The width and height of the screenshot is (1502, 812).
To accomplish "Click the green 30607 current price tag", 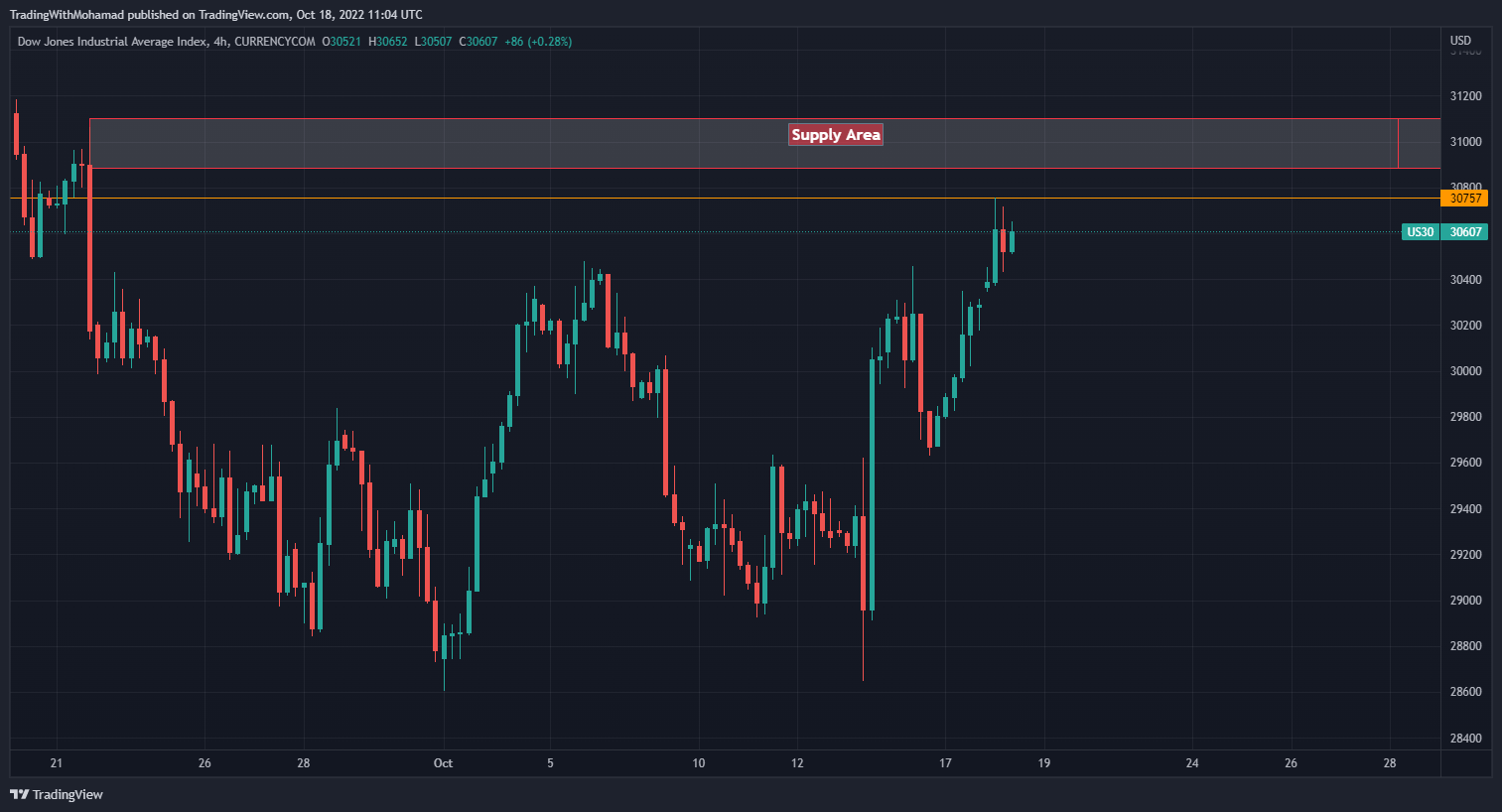I will [1465, 232].
